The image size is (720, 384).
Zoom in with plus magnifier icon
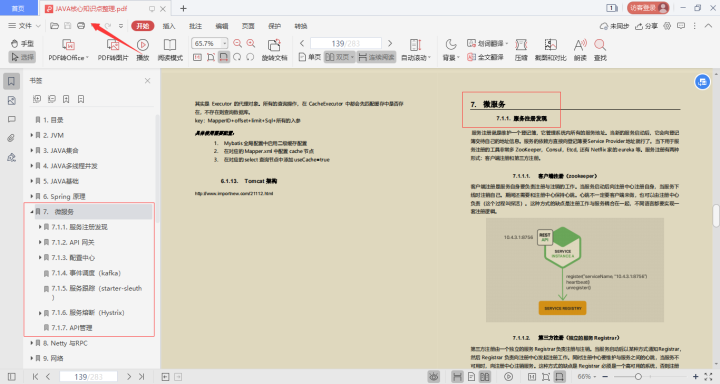(251, 43)
